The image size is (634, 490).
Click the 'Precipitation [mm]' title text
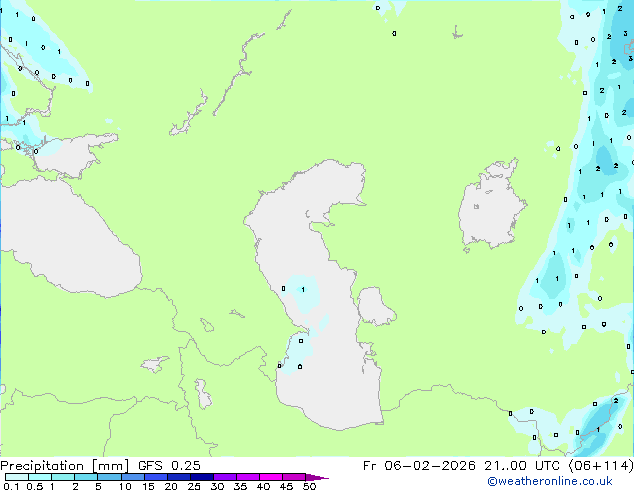pyautogui.click(x=65, y=466)
